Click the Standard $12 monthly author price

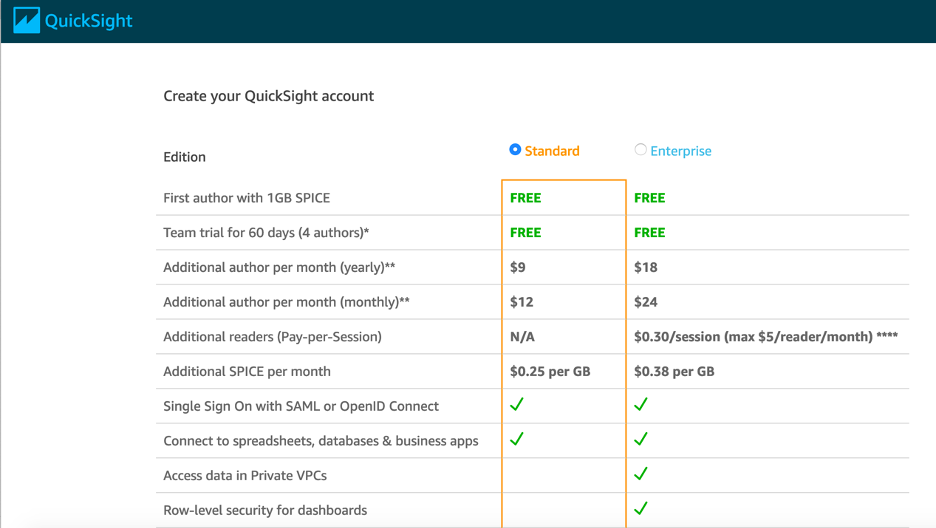522,302
